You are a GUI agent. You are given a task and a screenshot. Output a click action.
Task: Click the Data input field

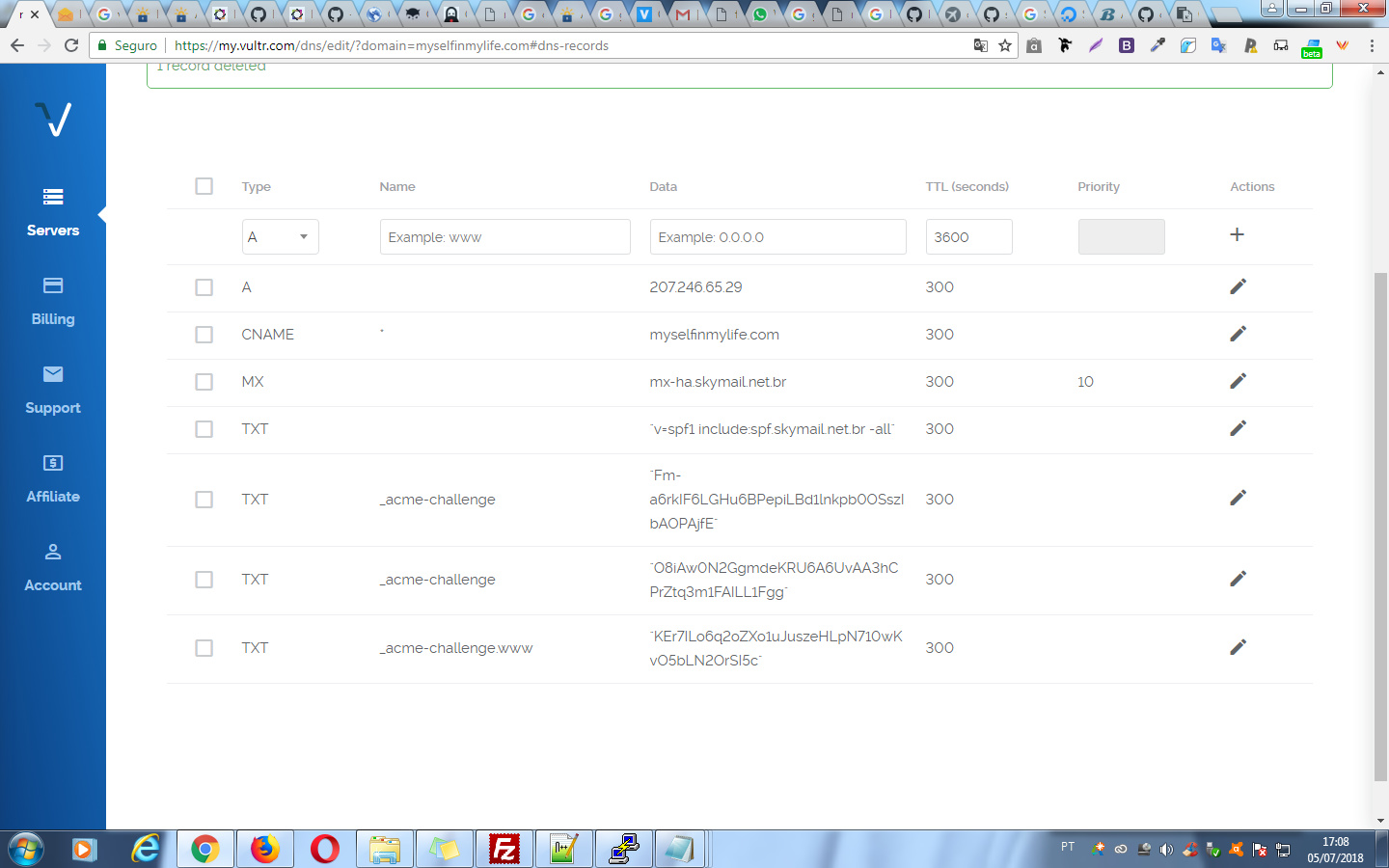[x=777, y=236]
